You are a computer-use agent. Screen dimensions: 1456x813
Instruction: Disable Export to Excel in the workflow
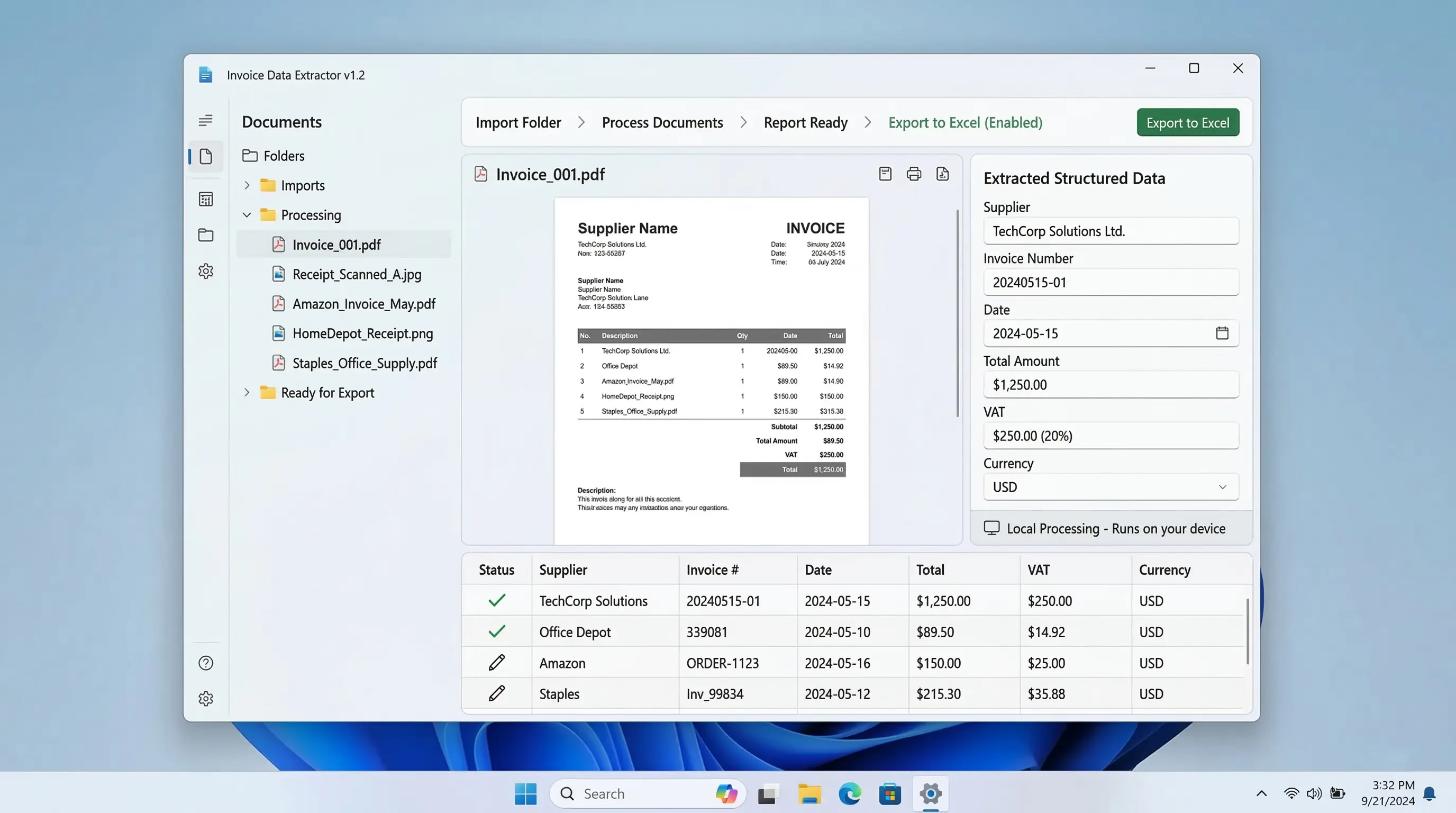click(x=965, y=122)
